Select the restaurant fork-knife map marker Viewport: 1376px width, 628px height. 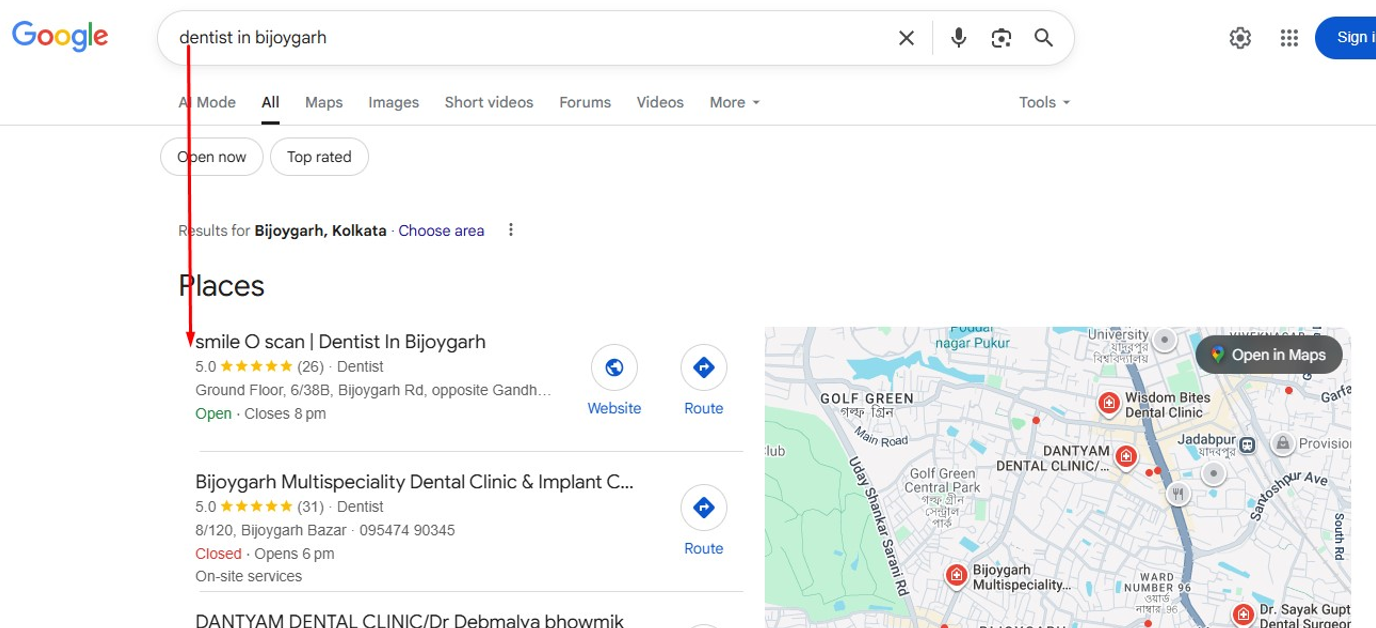(x=1180, y=492)
